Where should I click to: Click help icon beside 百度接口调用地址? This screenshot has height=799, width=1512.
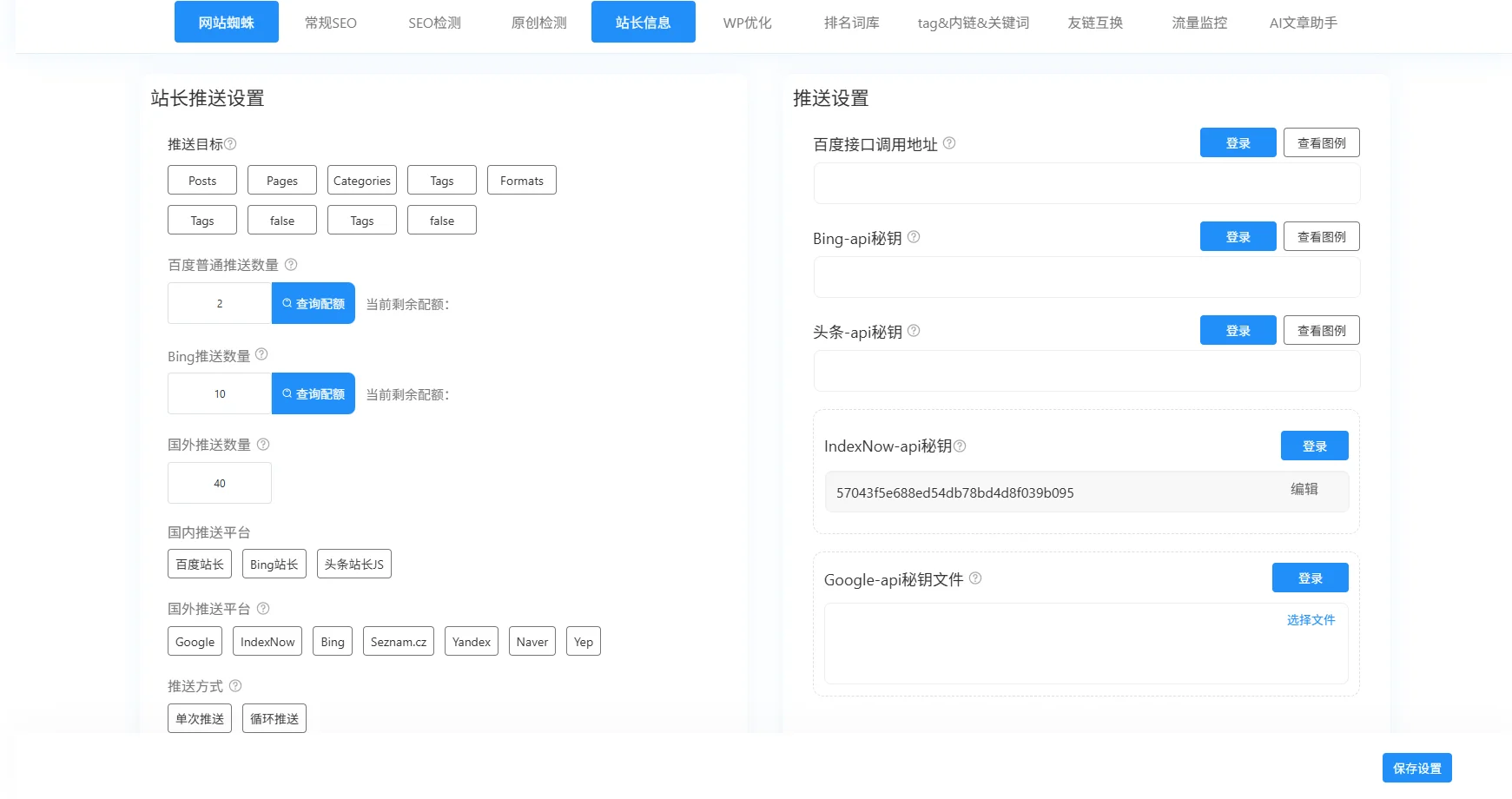point(949,142)
